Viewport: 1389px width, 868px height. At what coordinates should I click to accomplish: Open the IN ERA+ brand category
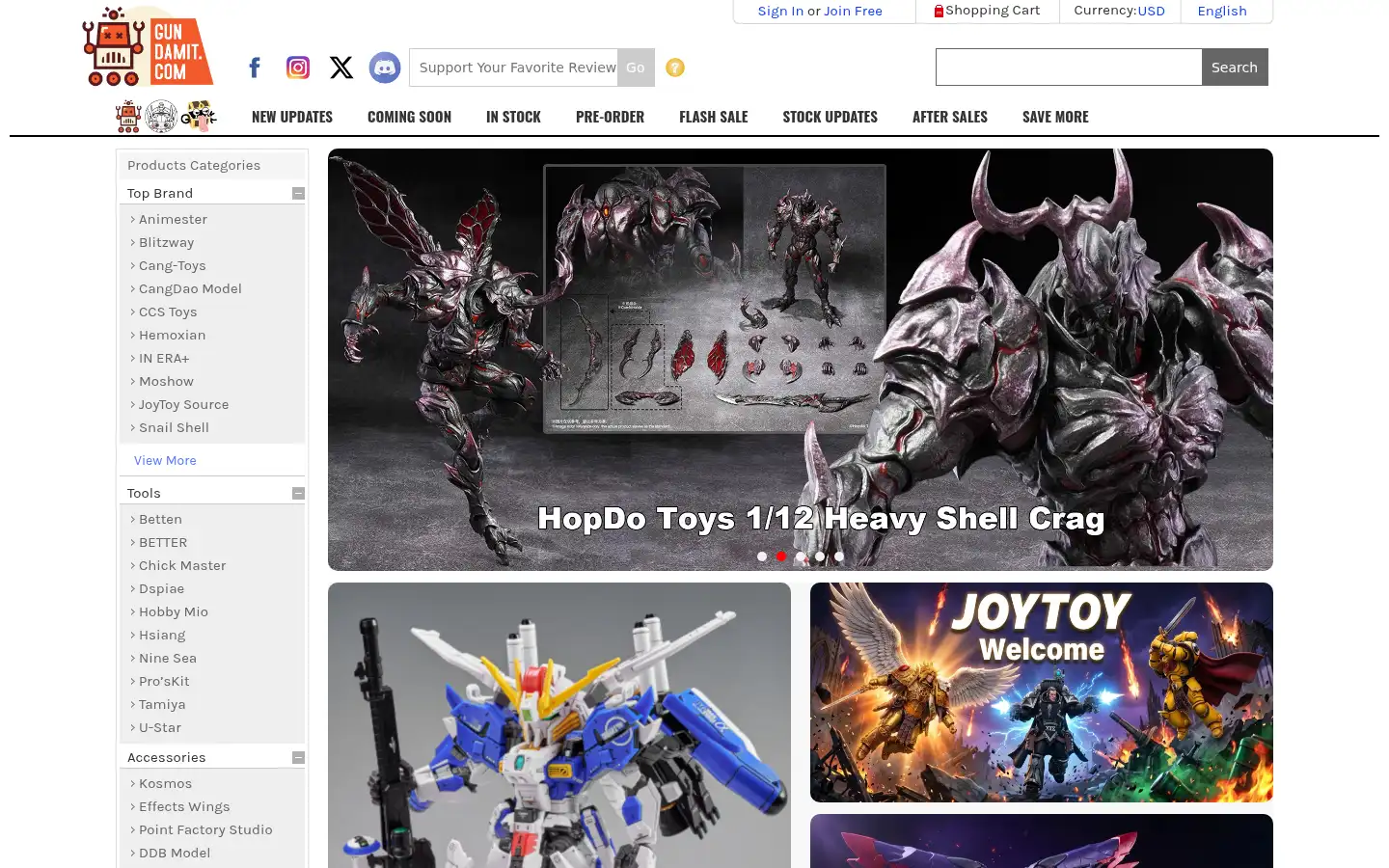[x=164, y=359]
